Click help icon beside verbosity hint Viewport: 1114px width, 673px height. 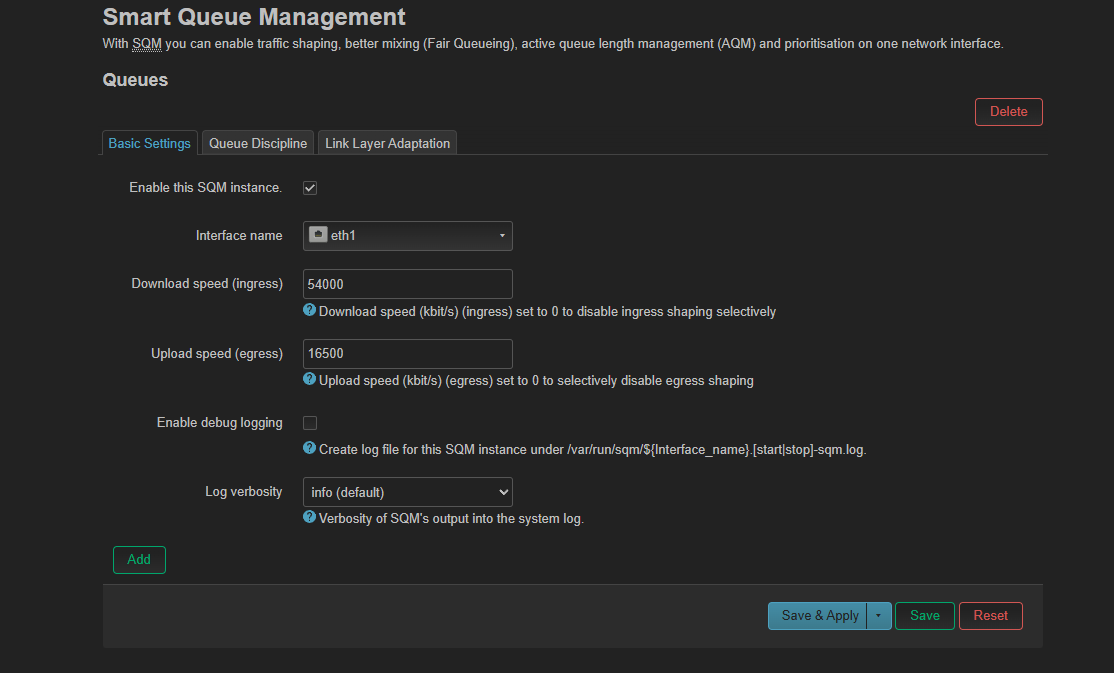pos(310,517)
